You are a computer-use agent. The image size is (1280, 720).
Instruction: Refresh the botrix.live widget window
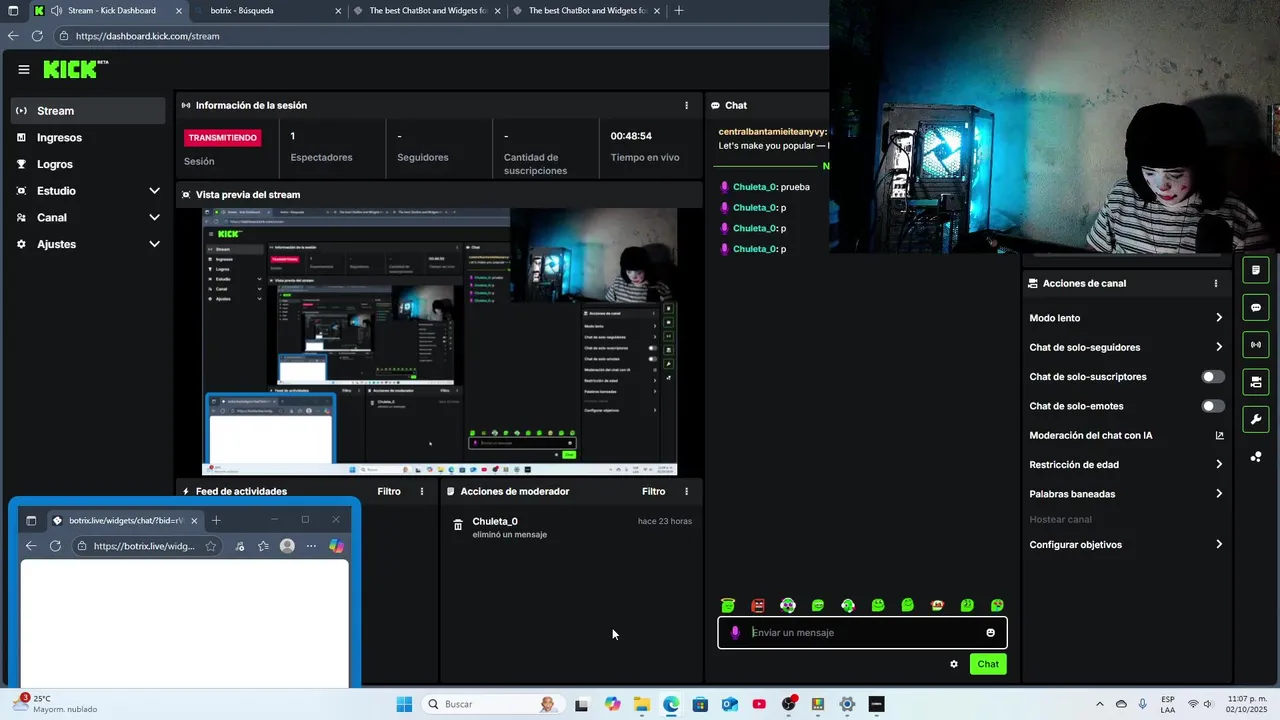pyautogui.click(x=55, y=546)
